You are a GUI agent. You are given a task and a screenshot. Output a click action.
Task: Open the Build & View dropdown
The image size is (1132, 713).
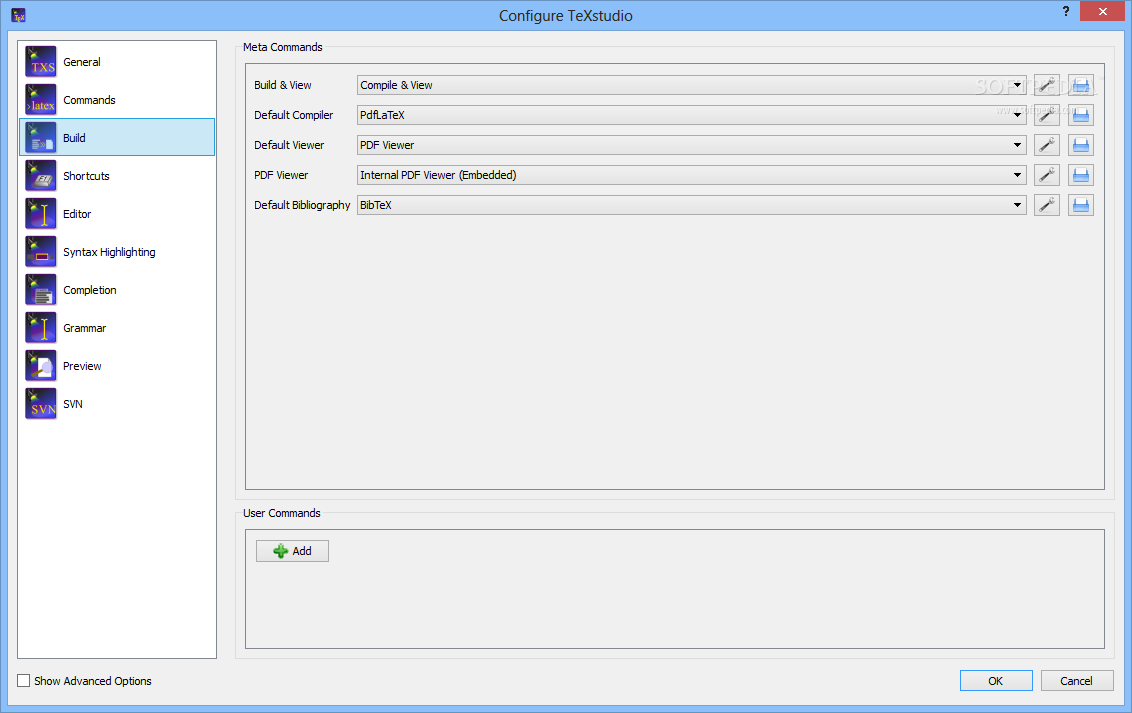click(692, 85)
